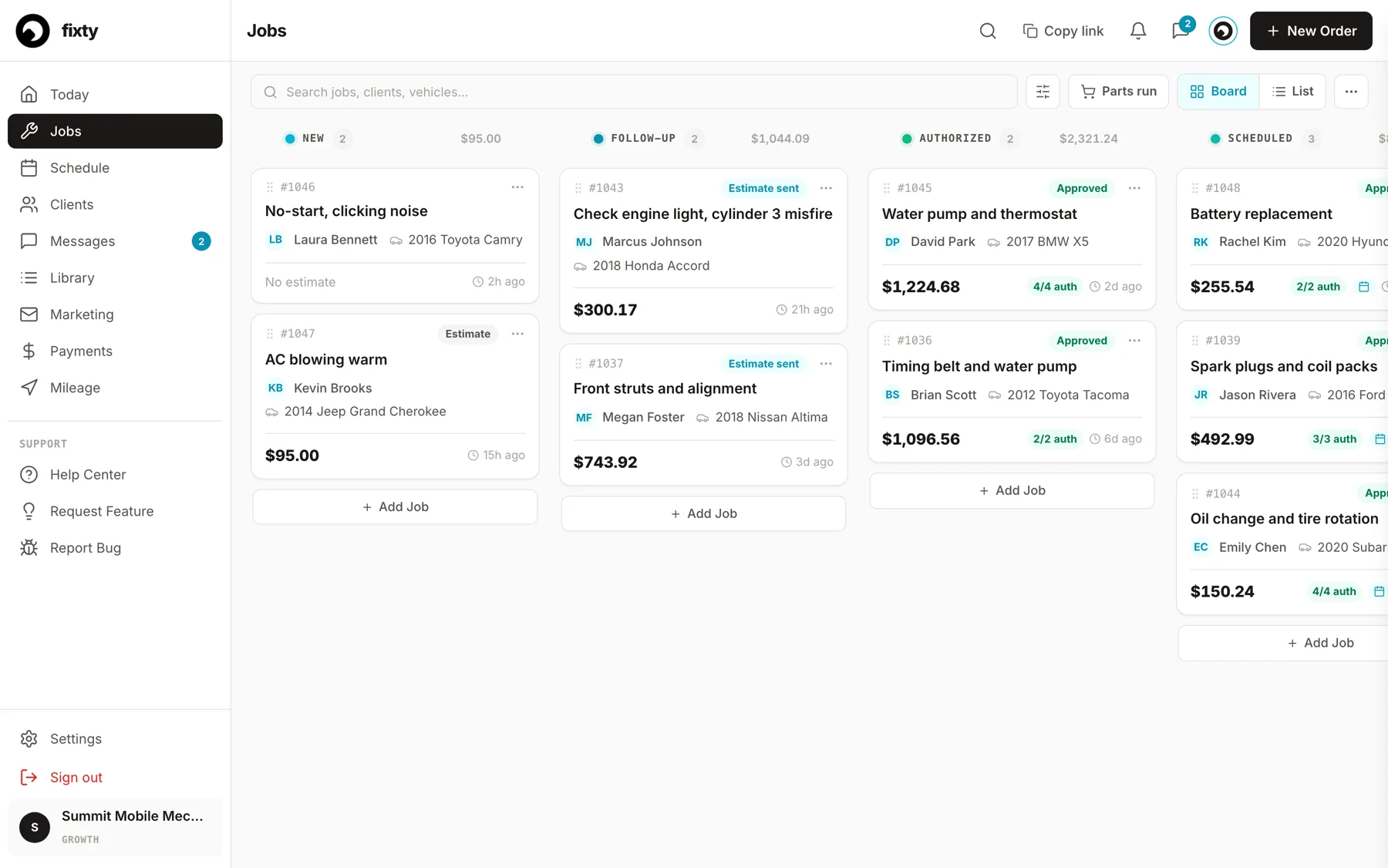Viewport: 1388px width, 868px height.
Task: Switch to Board view
Action: pyautogui.click(x=1218, y=92)
